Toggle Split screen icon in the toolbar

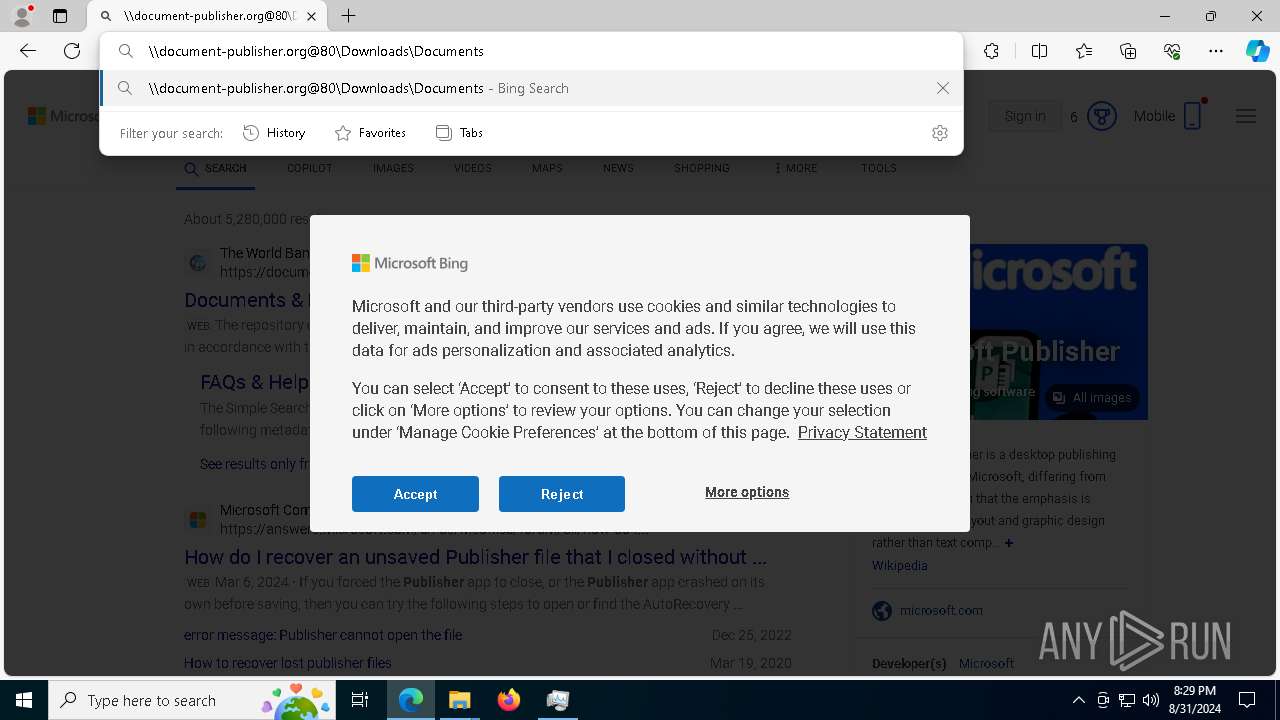tap(1039, 51)
